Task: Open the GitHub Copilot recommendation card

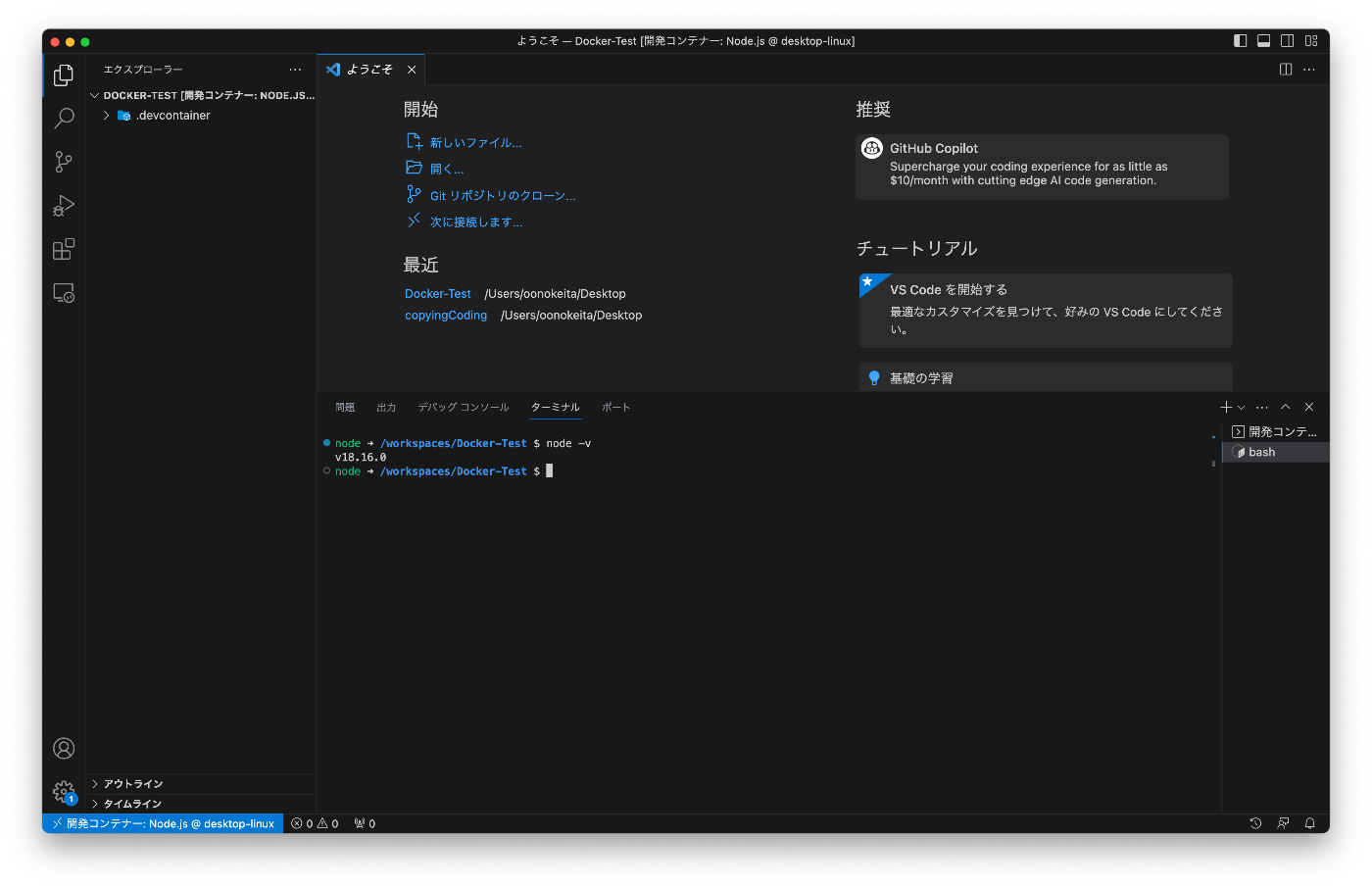Action: tap(1042, 167)
